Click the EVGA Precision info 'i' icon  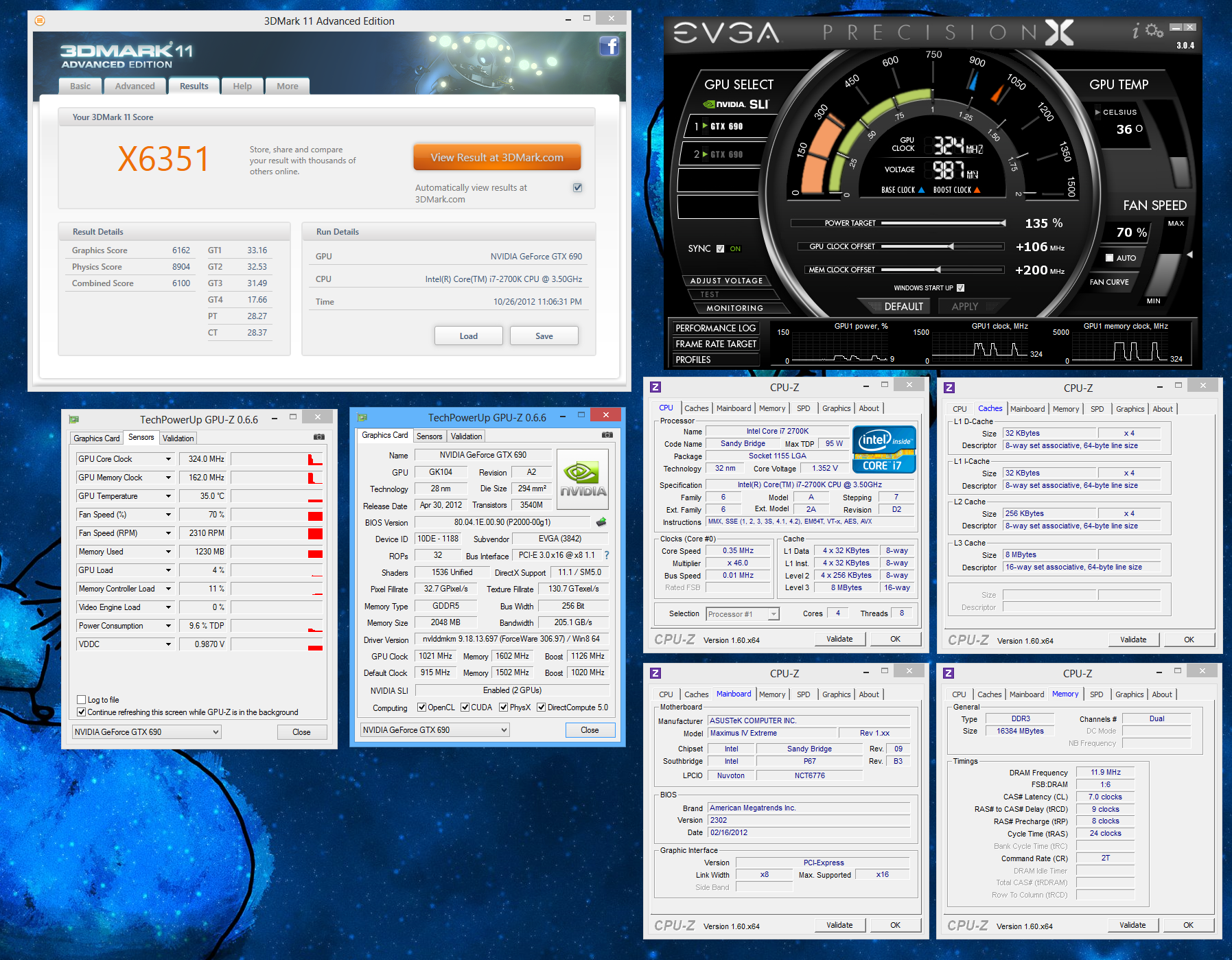click(x=1135, y=31)
